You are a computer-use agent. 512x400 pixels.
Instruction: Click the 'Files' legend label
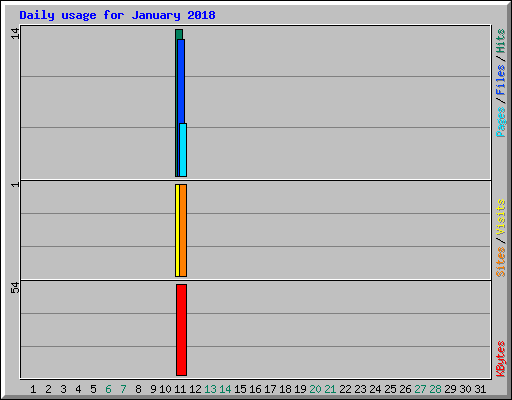coord(500,80)
